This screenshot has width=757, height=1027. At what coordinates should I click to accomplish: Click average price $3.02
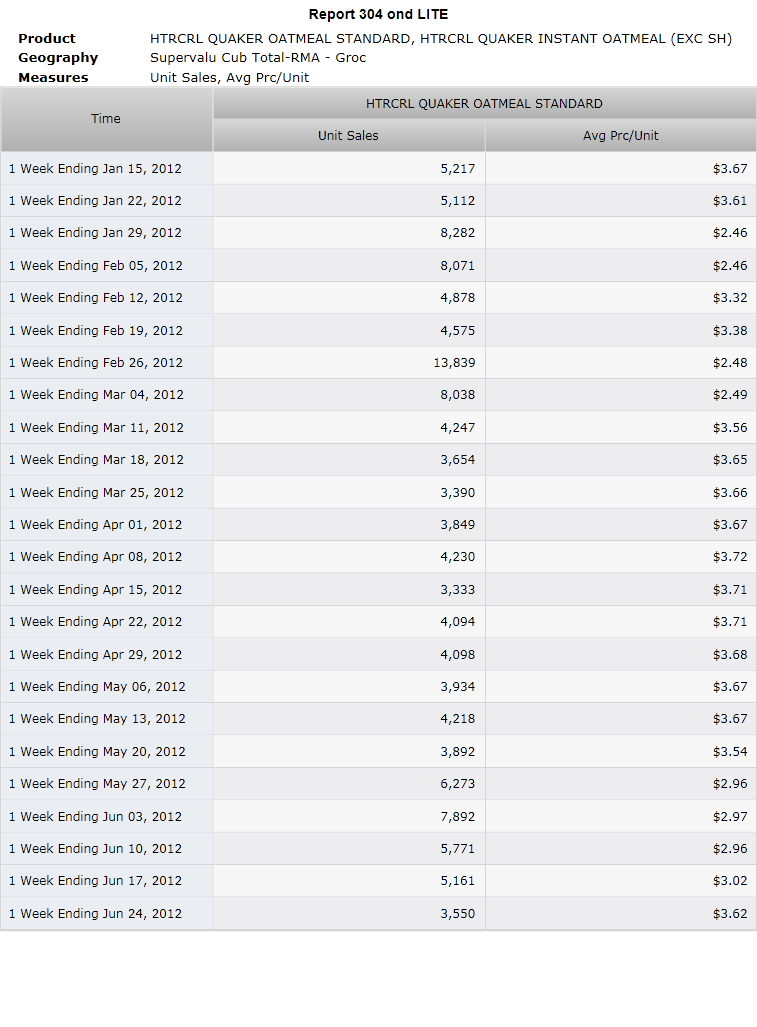click(x=730, y=881)
